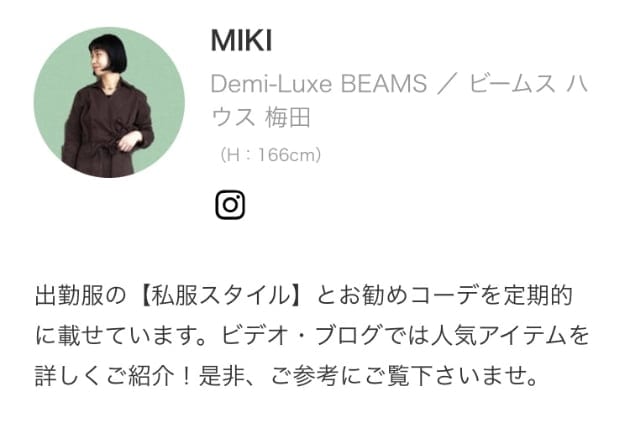The width and height of the screenshot is (630, 423).
Task: Select the お勧めコーデ phrase in the bio
Action: pos(407,295)
